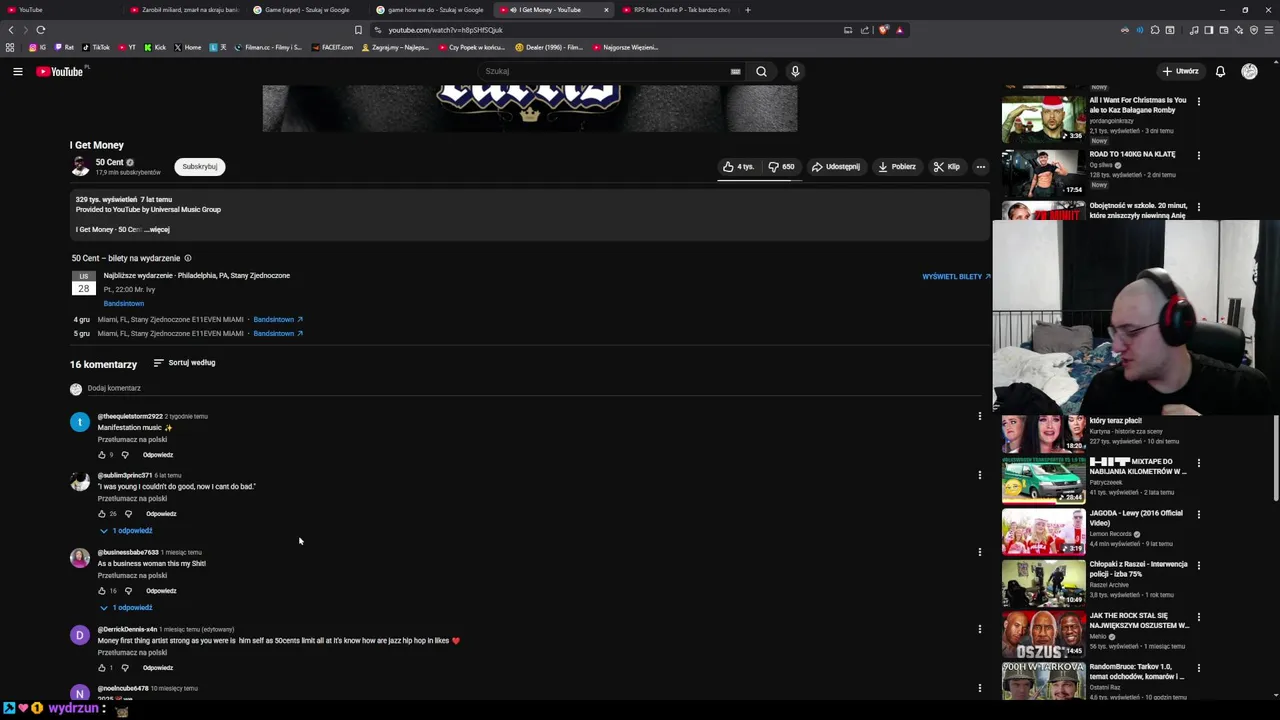The width and height of the screenshot is (1280, 720).
Task: Open browser extensions puzzle icon
Action: (1154, 30)
